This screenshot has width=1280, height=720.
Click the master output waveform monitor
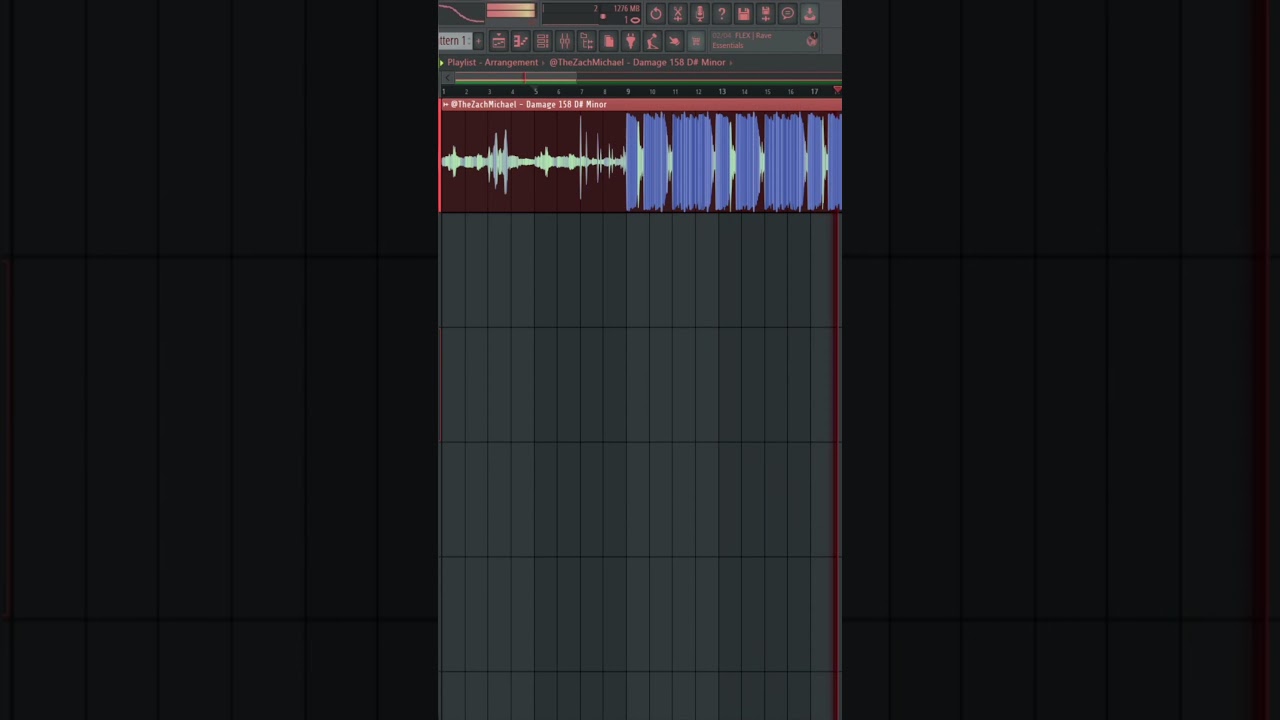point(461,12)
